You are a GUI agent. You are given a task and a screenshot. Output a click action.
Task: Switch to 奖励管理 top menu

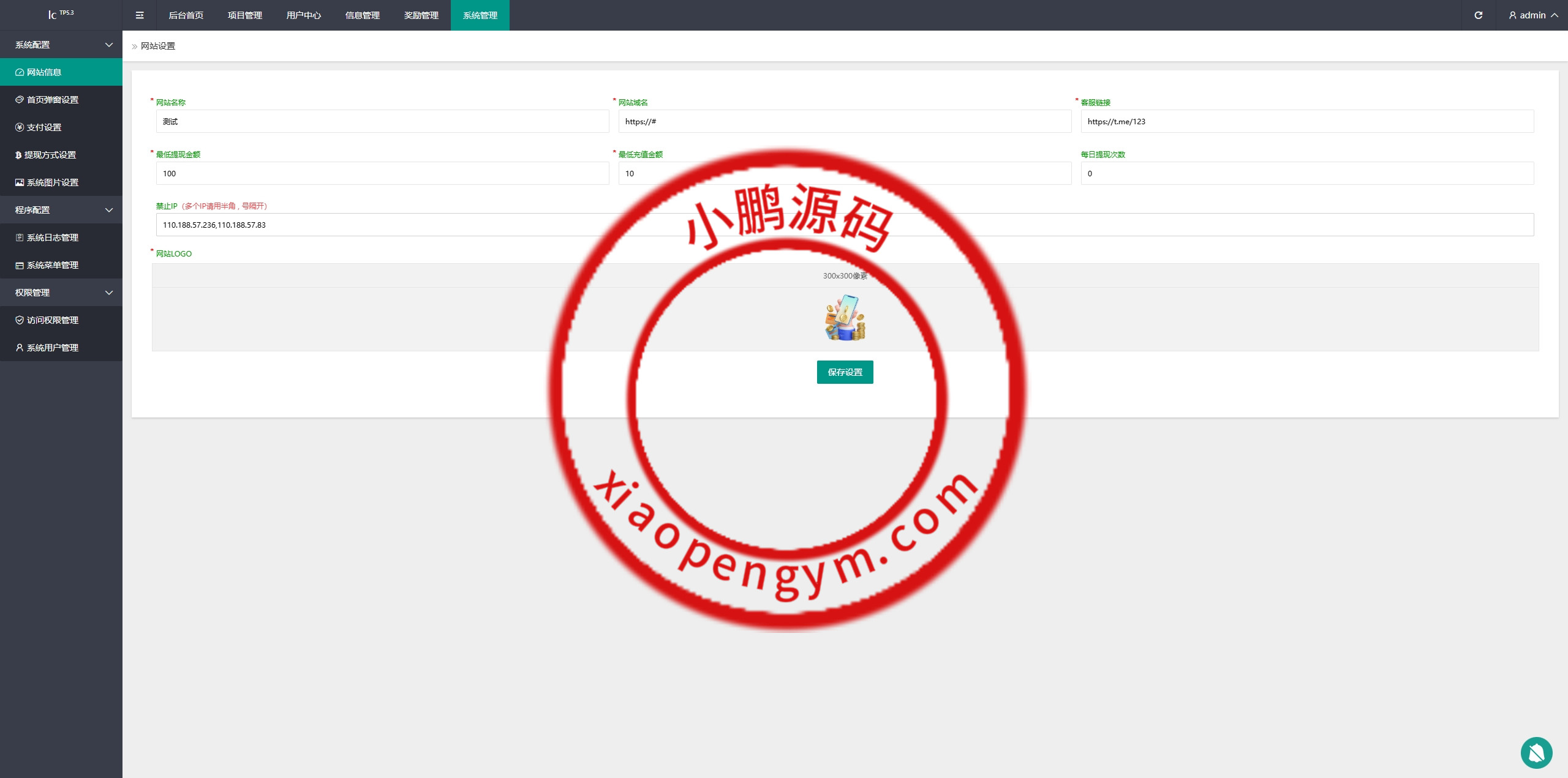[x=421, y=15]
